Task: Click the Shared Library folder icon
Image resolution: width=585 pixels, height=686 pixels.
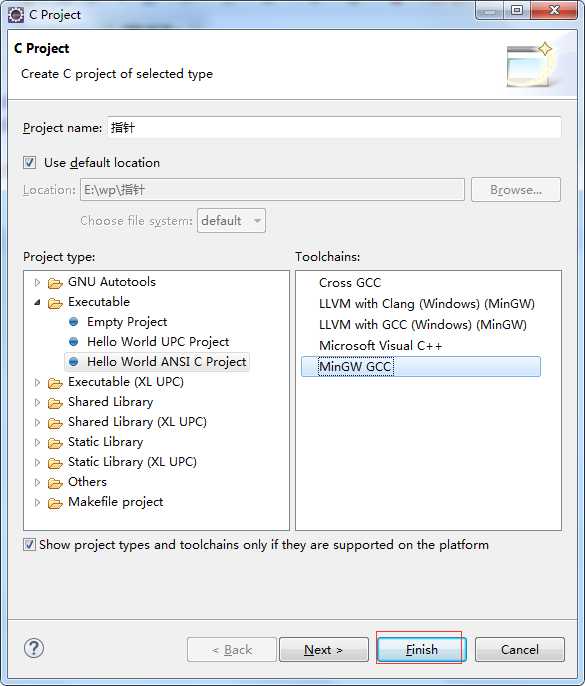Action: click(55, 403)
